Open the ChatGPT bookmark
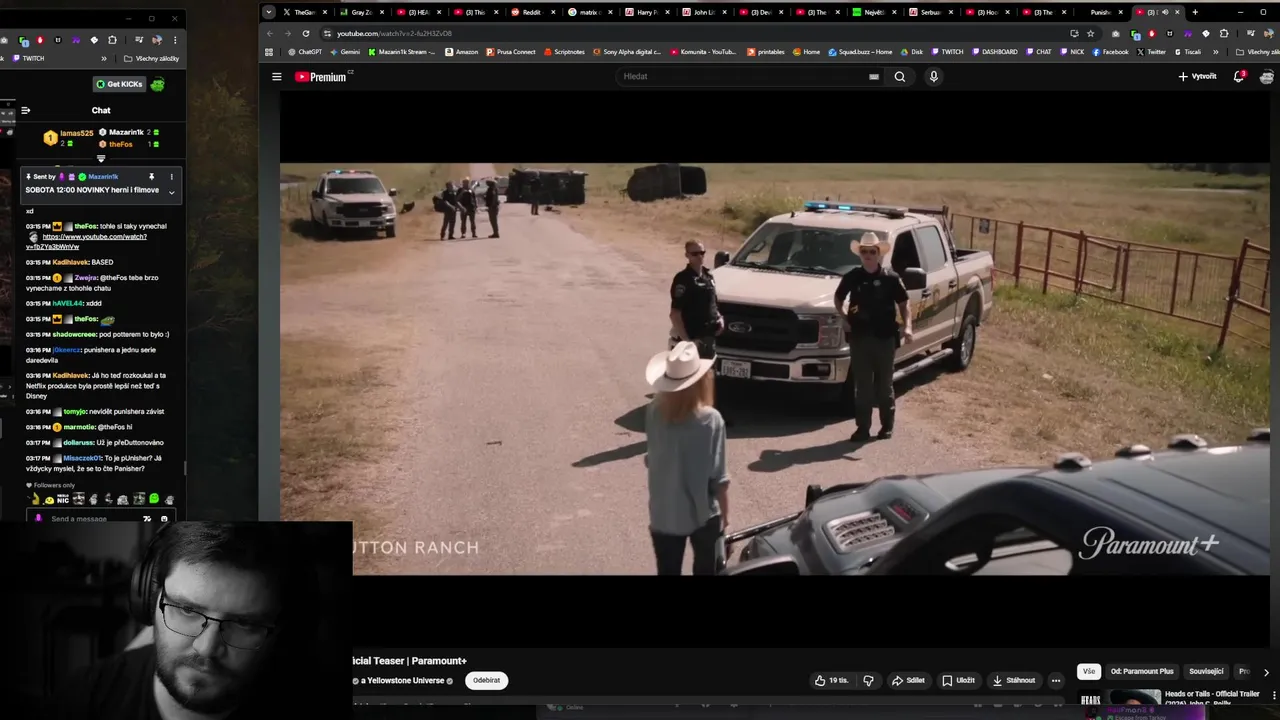This screenshot has width=1280, height=720. coord(305,52)
